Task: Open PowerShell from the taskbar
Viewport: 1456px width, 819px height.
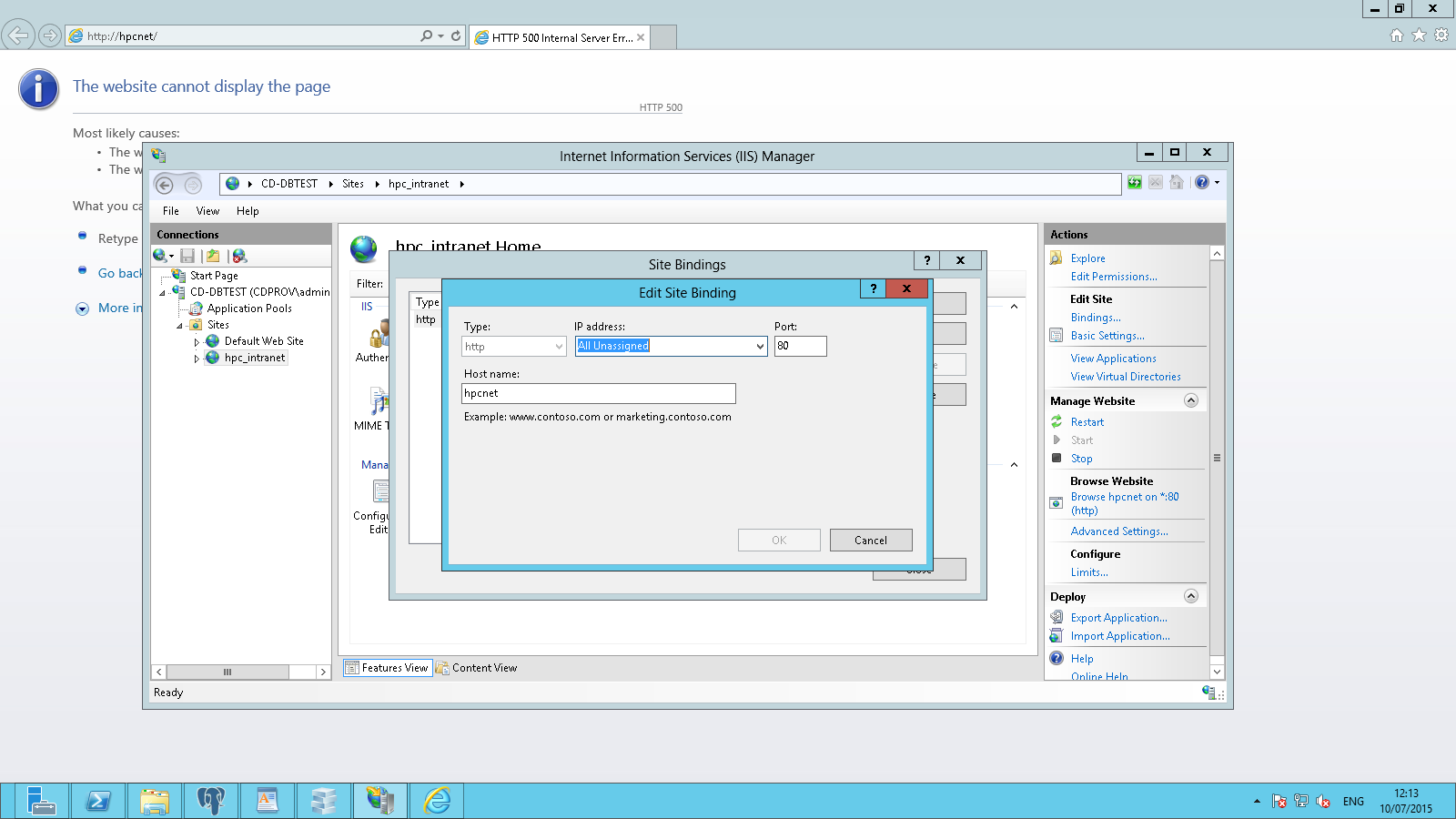Action: (x=97, y=801)
